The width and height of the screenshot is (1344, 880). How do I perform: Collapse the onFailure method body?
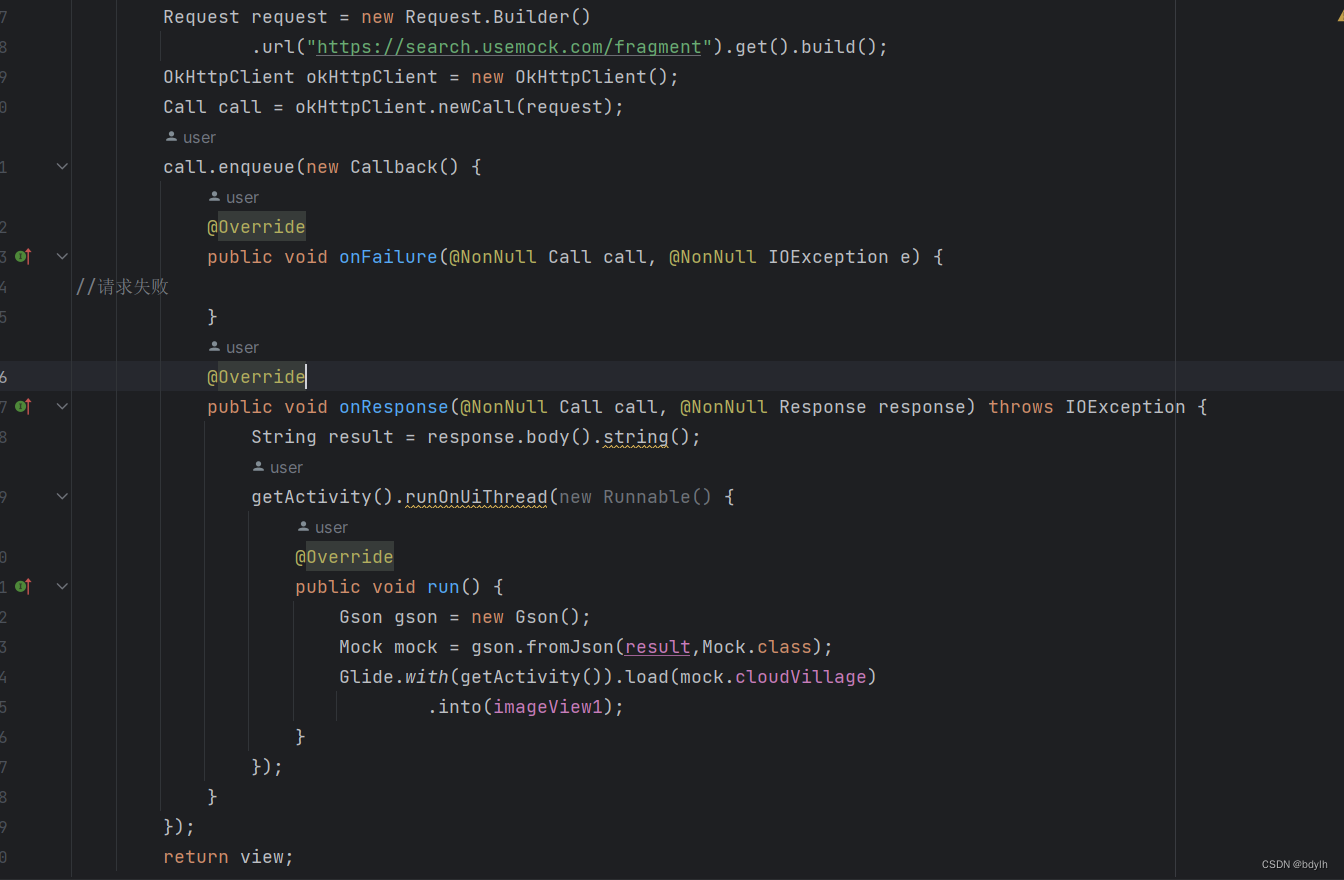point(62,256)
